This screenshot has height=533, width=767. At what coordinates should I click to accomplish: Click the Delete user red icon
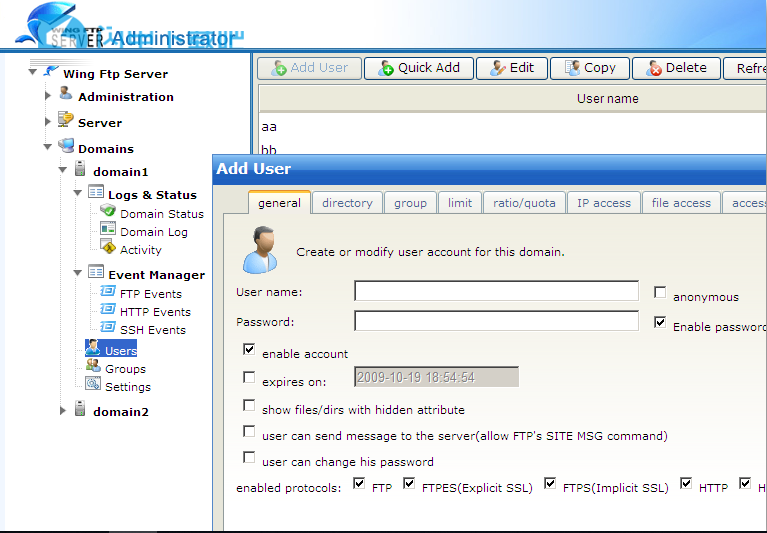[654, 68]
